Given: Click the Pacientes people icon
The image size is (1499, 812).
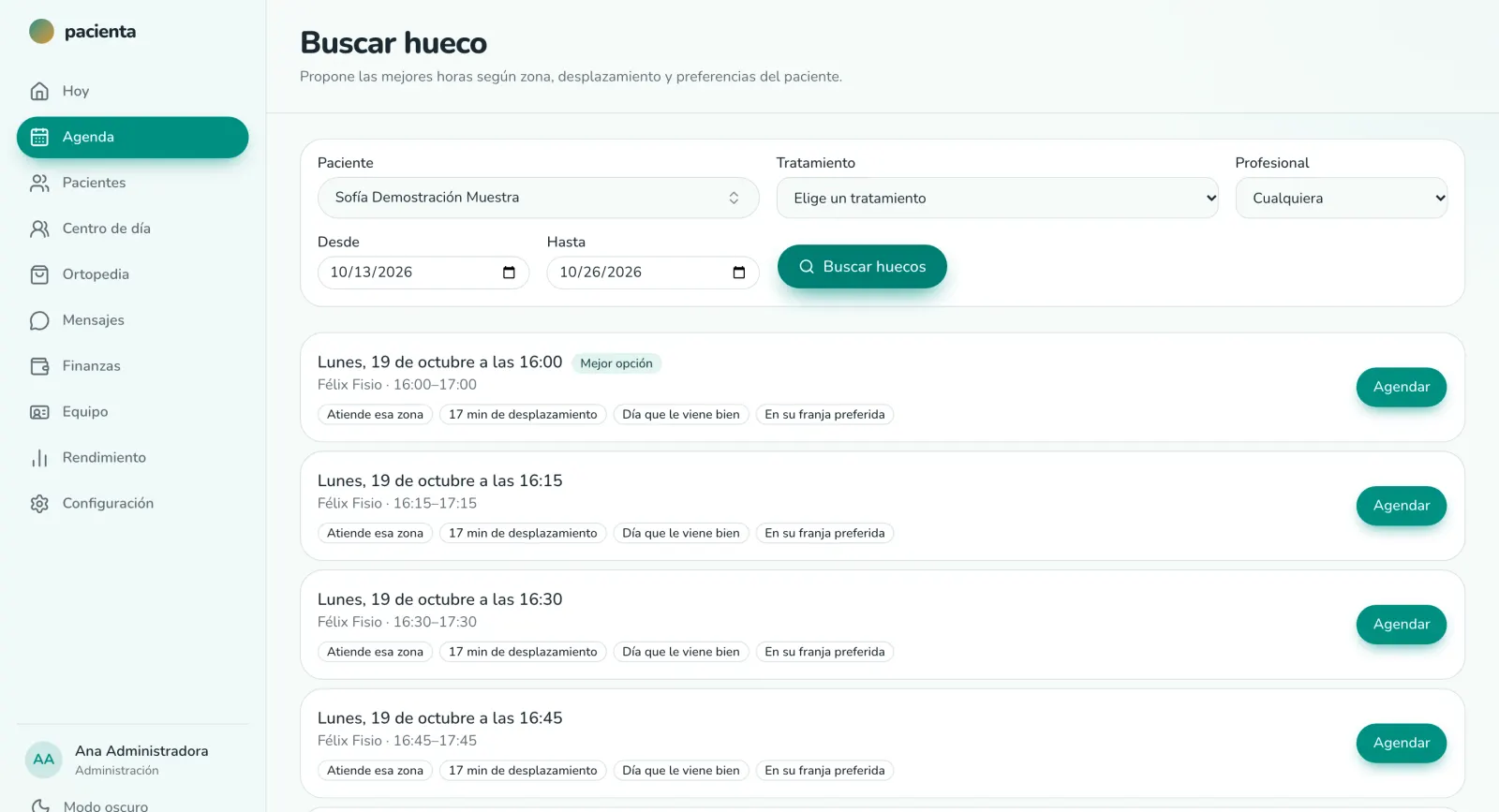Looking at the screenshot, I should [39, 183].
